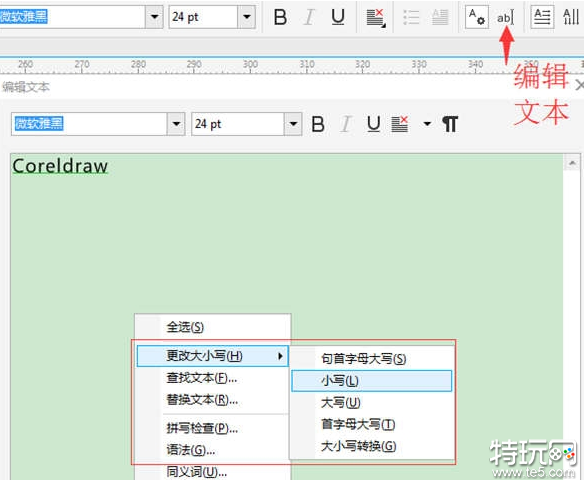Choose 同义词(U)... menu entry

[212, 472]
